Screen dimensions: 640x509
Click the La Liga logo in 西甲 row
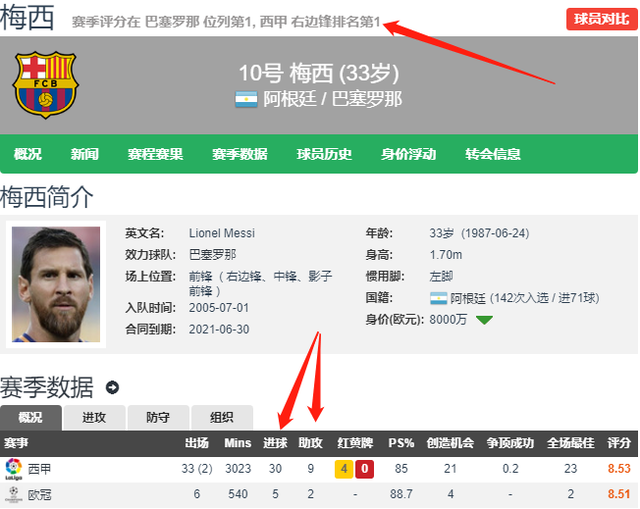(x=13, y=469)
